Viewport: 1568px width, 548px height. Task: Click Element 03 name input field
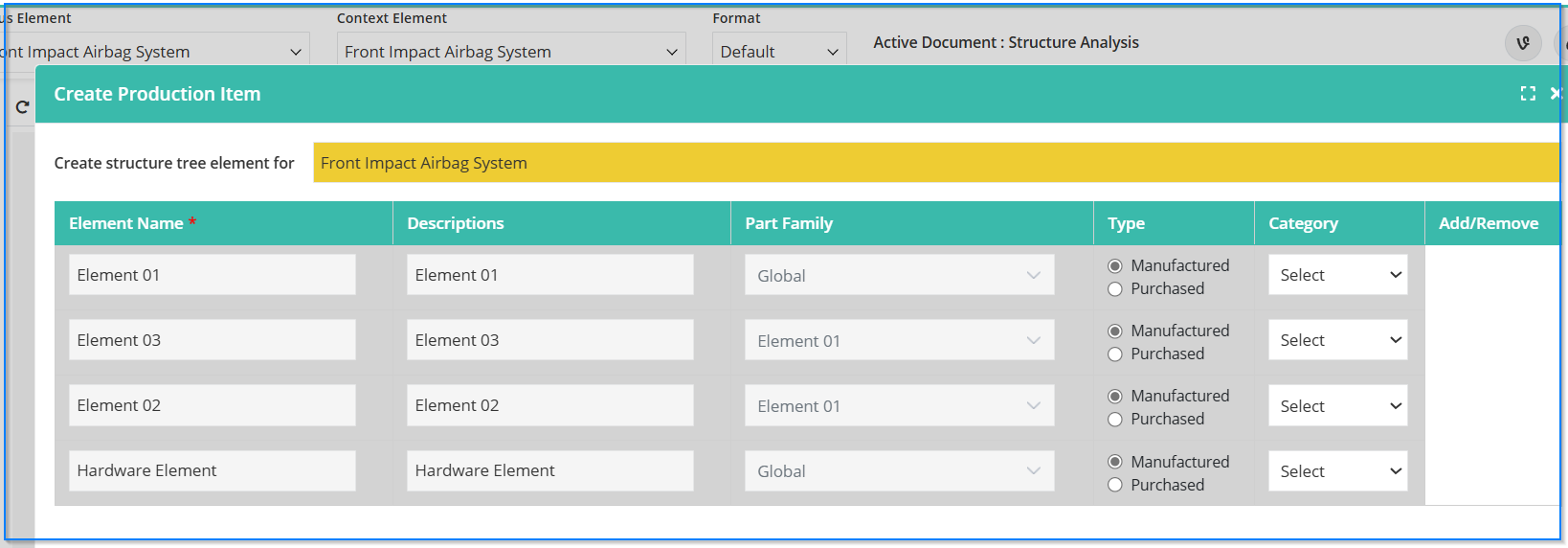(x=212, y=340)
